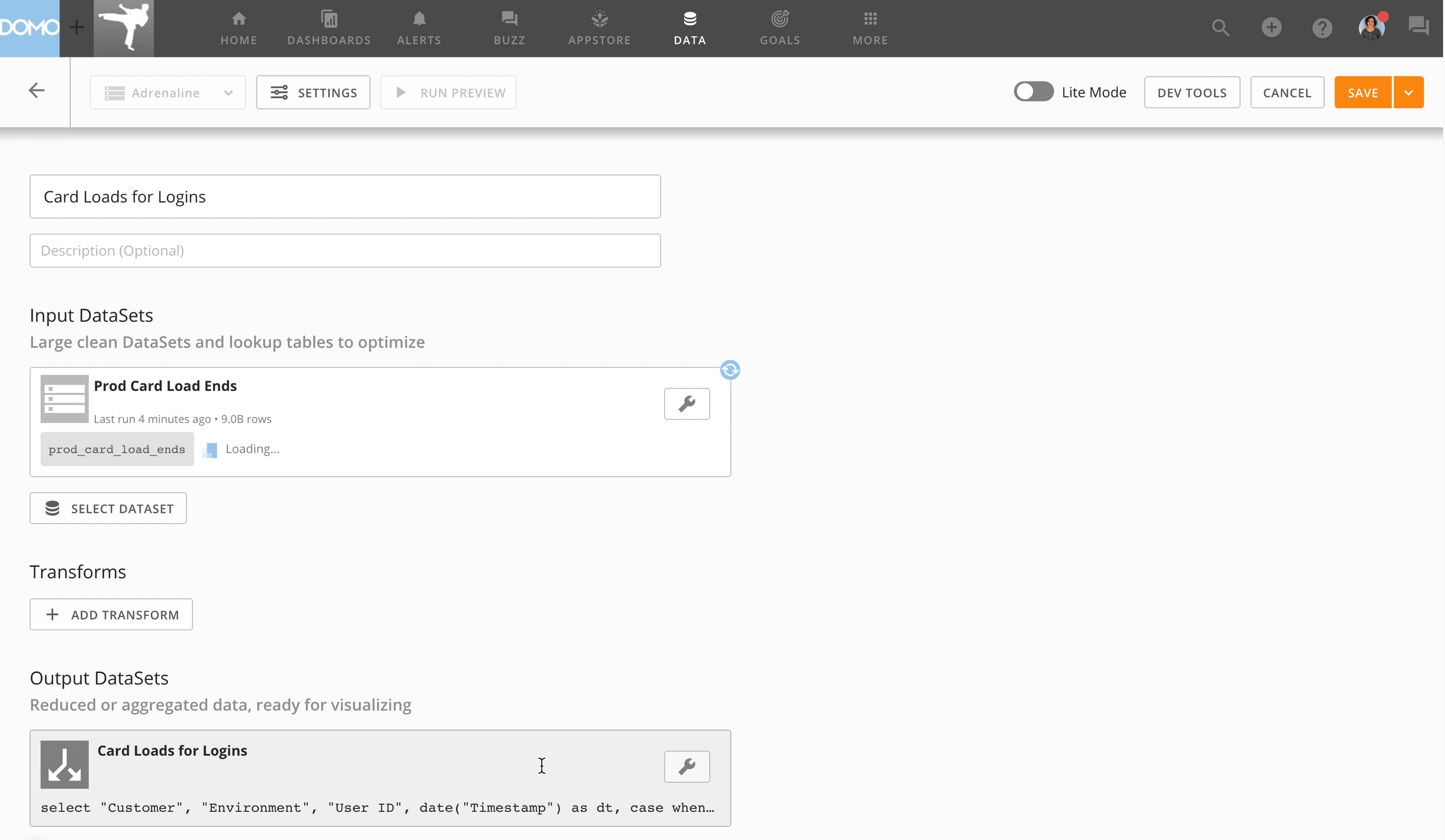
Task: Open the Save options dropdown arrow
Action: (1408, 93)
